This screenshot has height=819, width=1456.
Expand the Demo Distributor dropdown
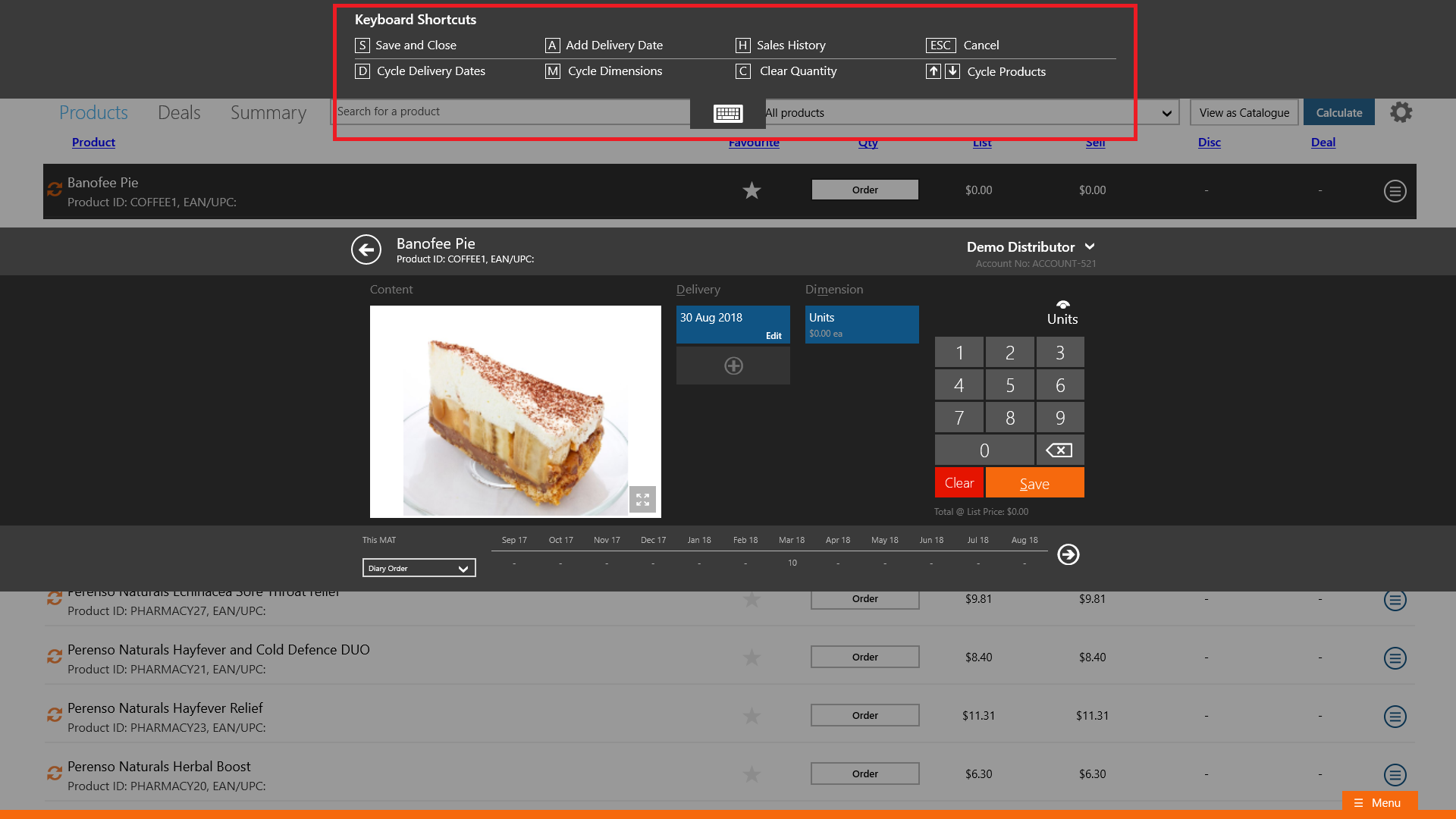tap(1090, 246)
